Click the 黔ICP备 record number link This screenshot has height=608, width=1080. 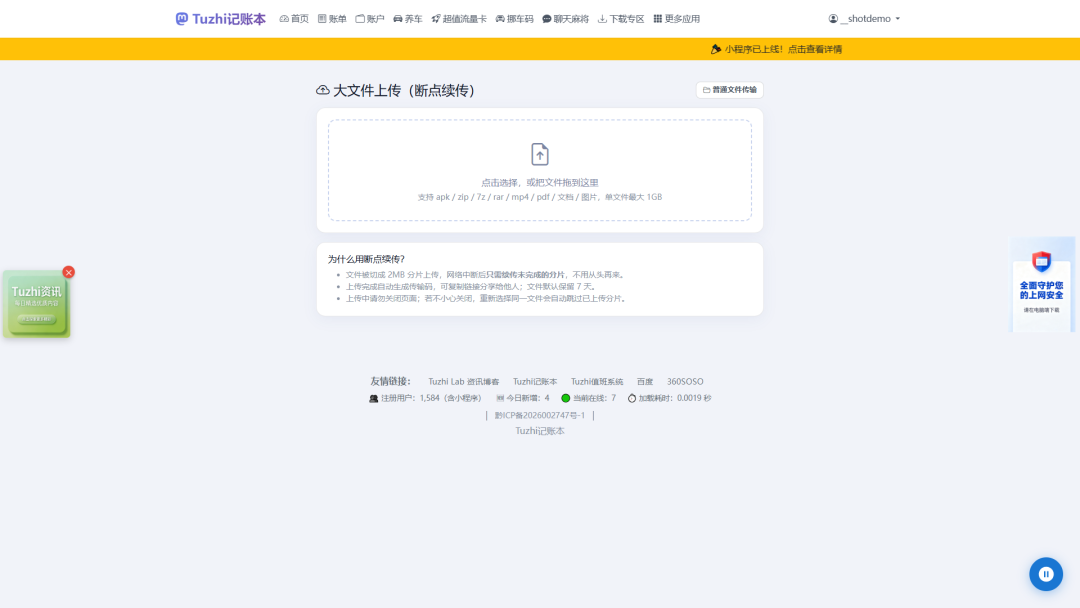(x=540, y=415)
